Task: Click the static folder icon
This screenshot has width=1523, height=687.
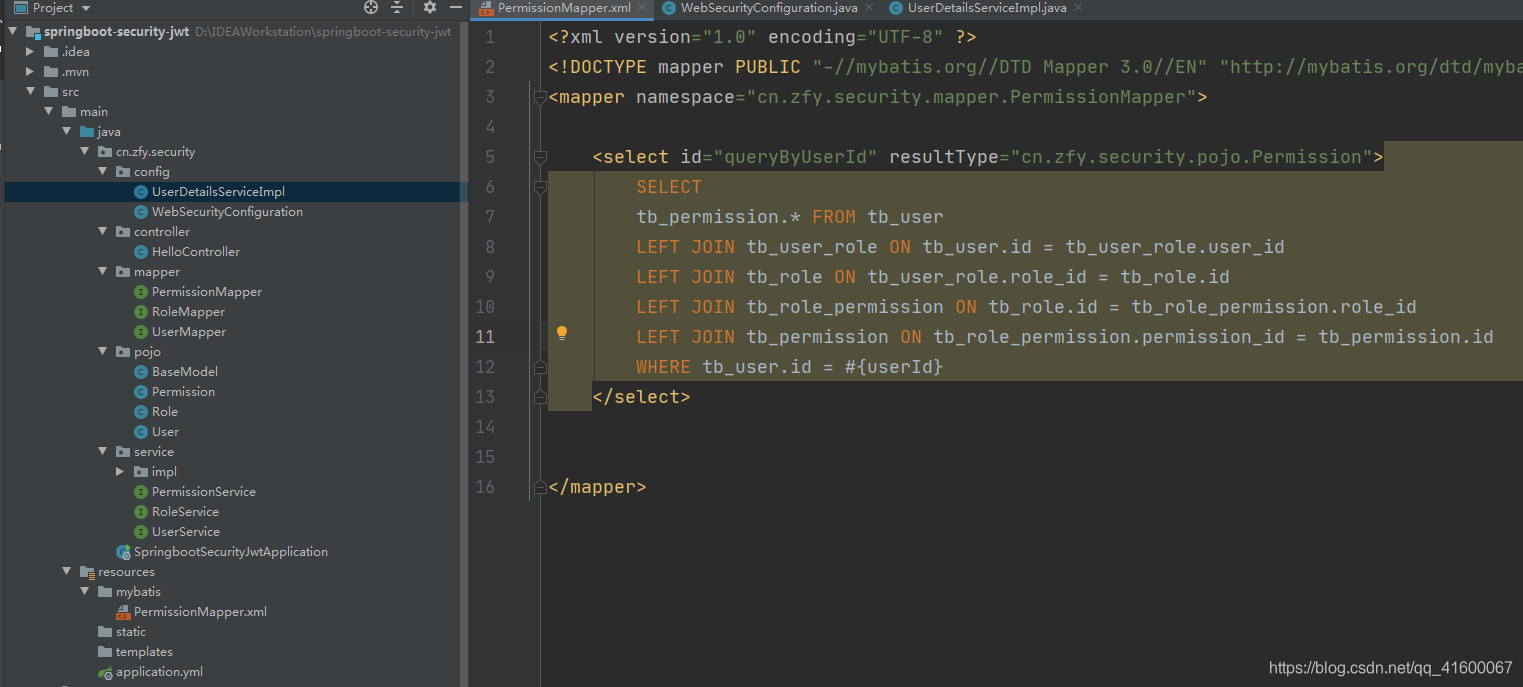Action: point(105,631)
